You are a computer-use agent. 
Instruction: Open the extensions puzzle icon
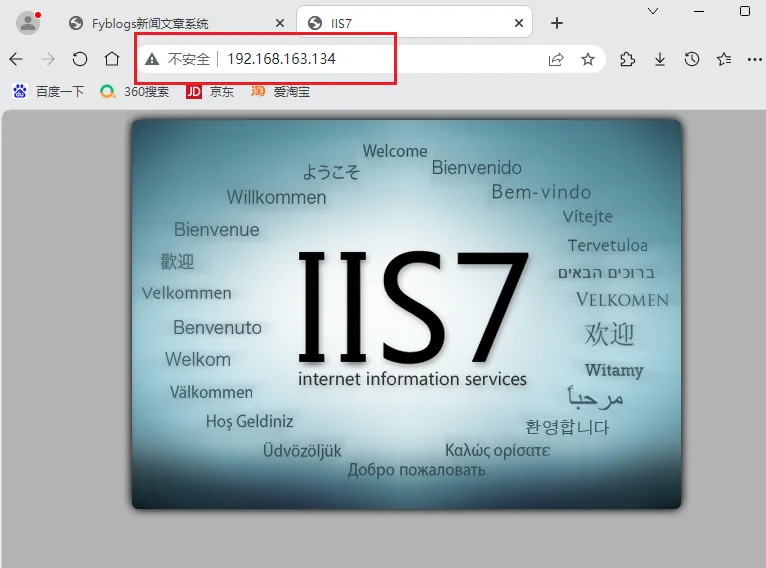point(627,60)
